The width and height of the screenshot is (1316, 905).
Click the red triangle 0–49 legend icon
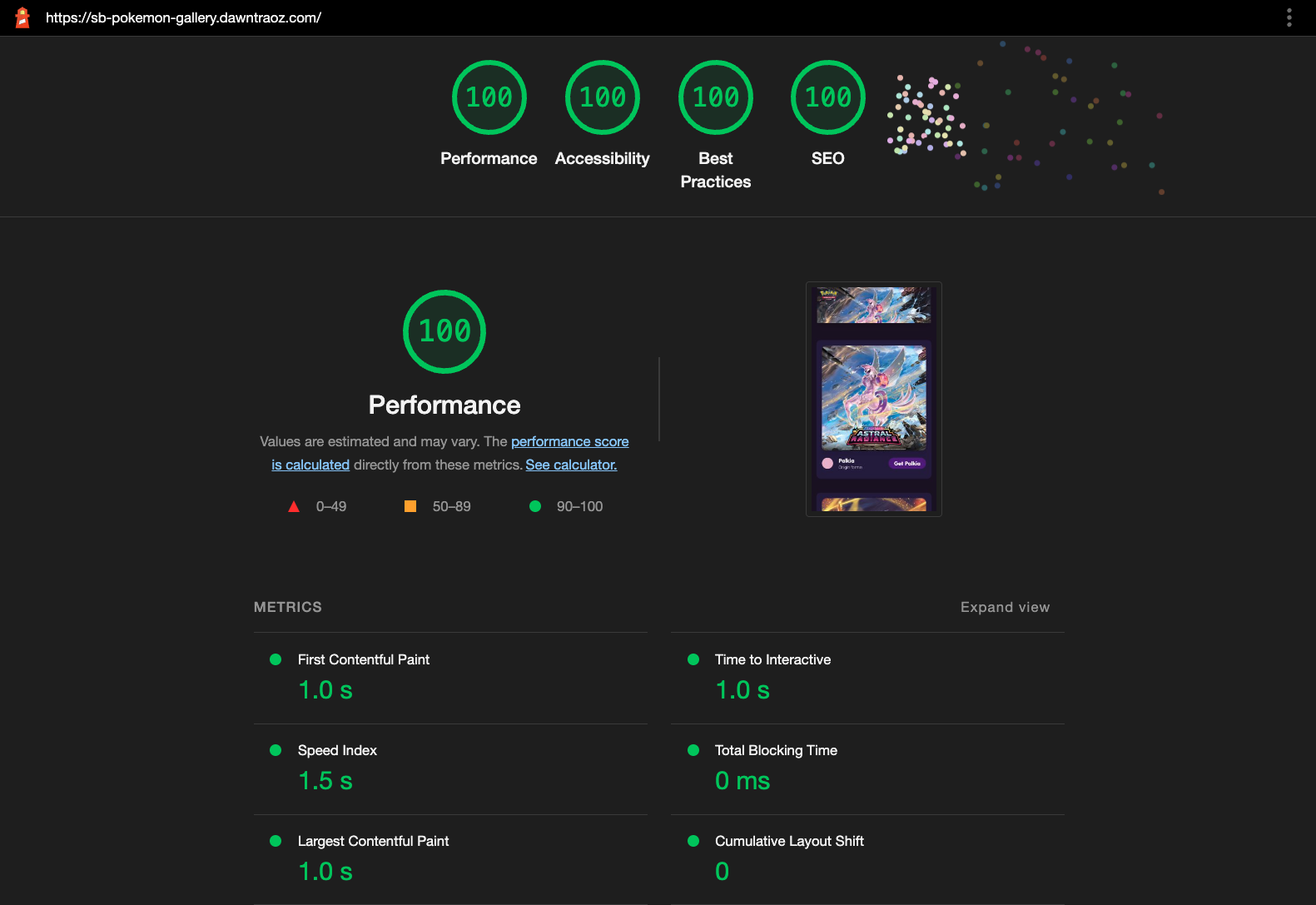click(294, 506)
